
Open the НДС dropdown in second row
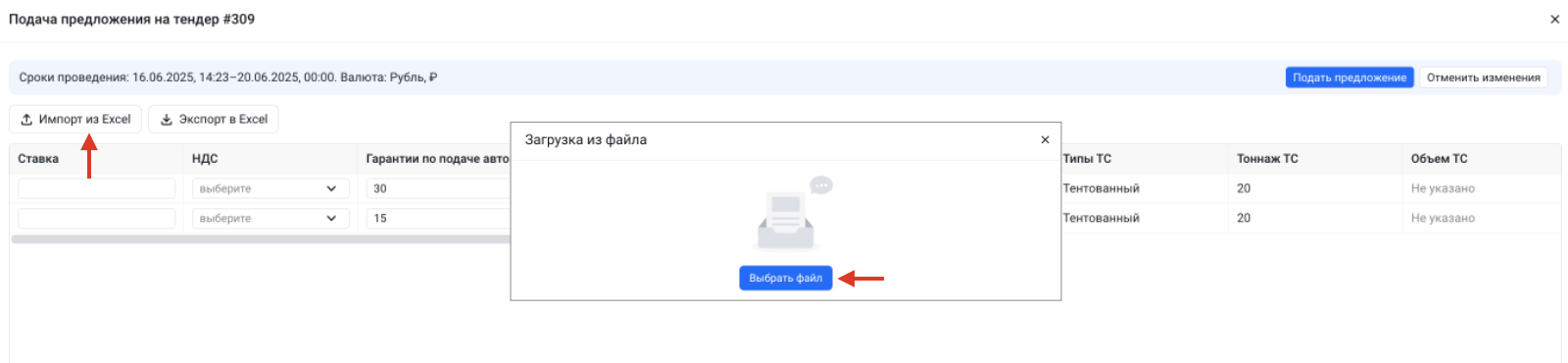click(x=270, y=218)
